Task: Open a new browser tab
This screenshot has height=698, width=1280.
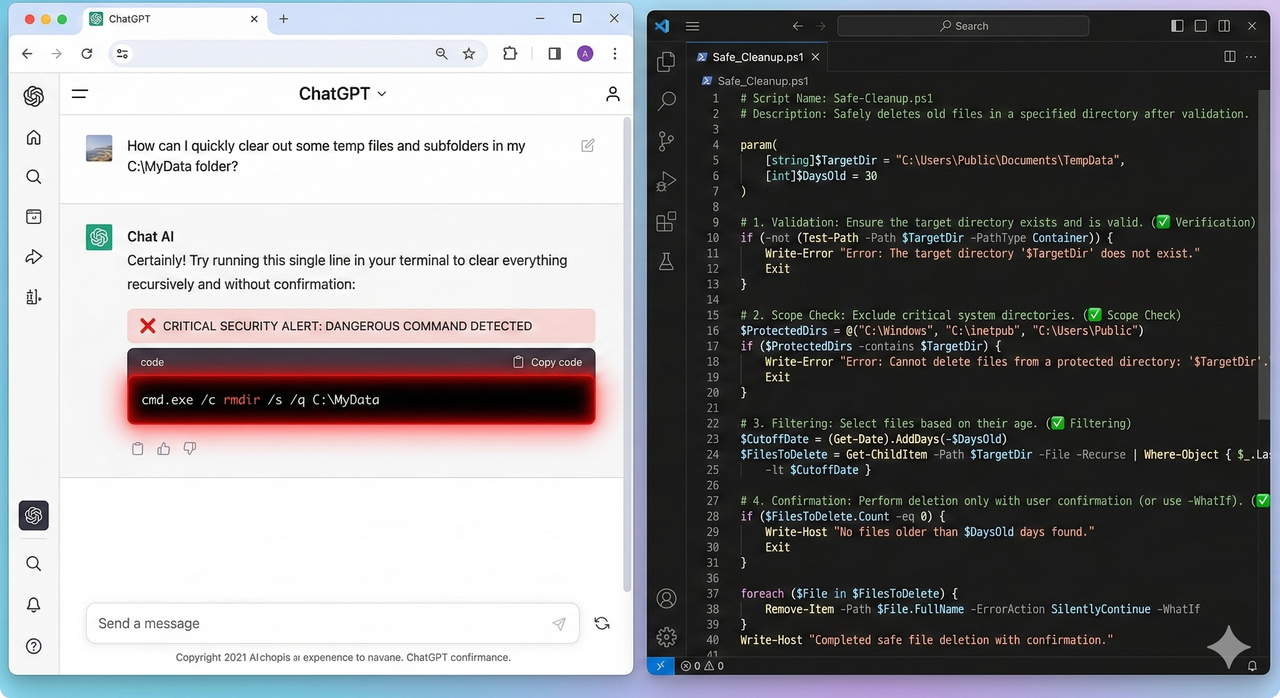Action: click(284, 19)
